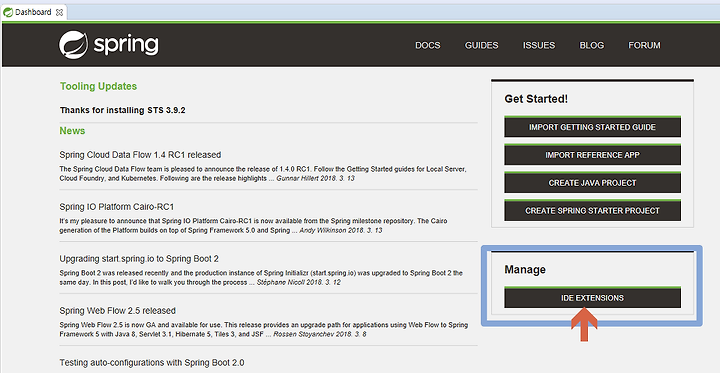
Task: Open Upgrading start.spring.io to Spring Boot 2
Action: [x=139, y=259]
